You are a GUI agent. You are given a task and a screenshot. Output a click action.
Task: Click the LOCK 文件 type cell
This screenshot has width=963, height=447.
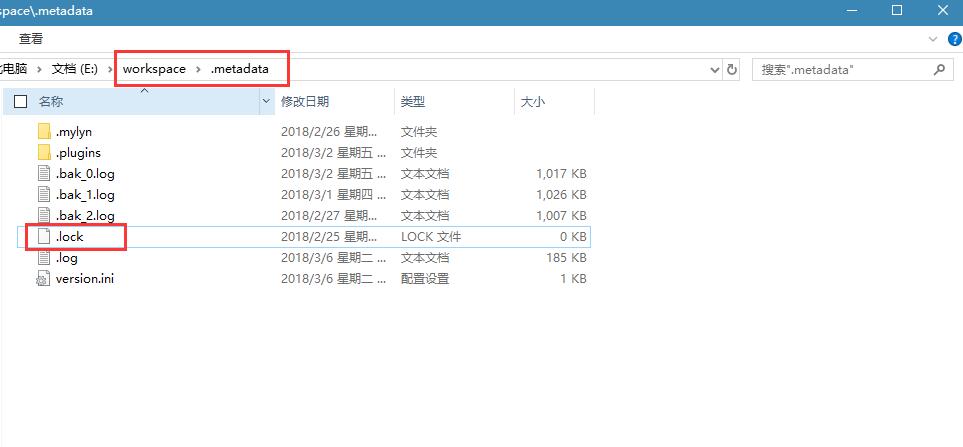(431, 236)
